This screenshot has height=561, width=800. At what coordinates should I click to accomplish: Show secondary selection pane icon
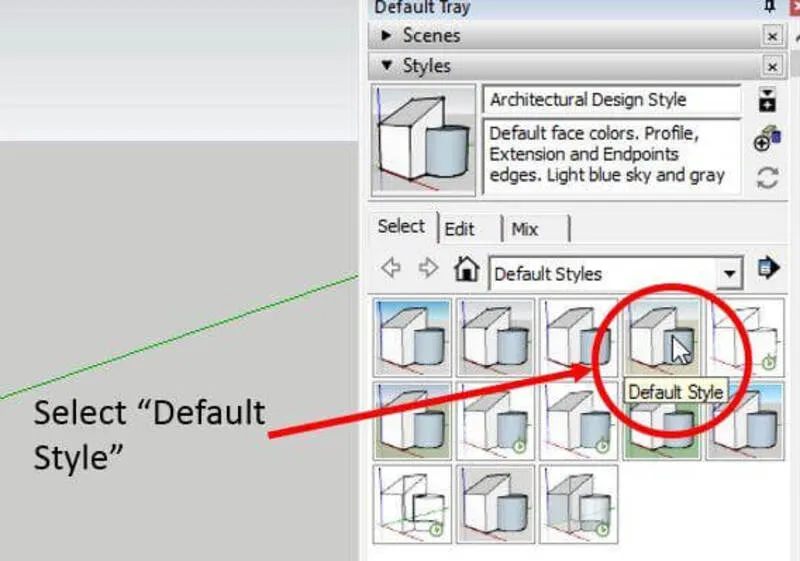click(767, 99)
